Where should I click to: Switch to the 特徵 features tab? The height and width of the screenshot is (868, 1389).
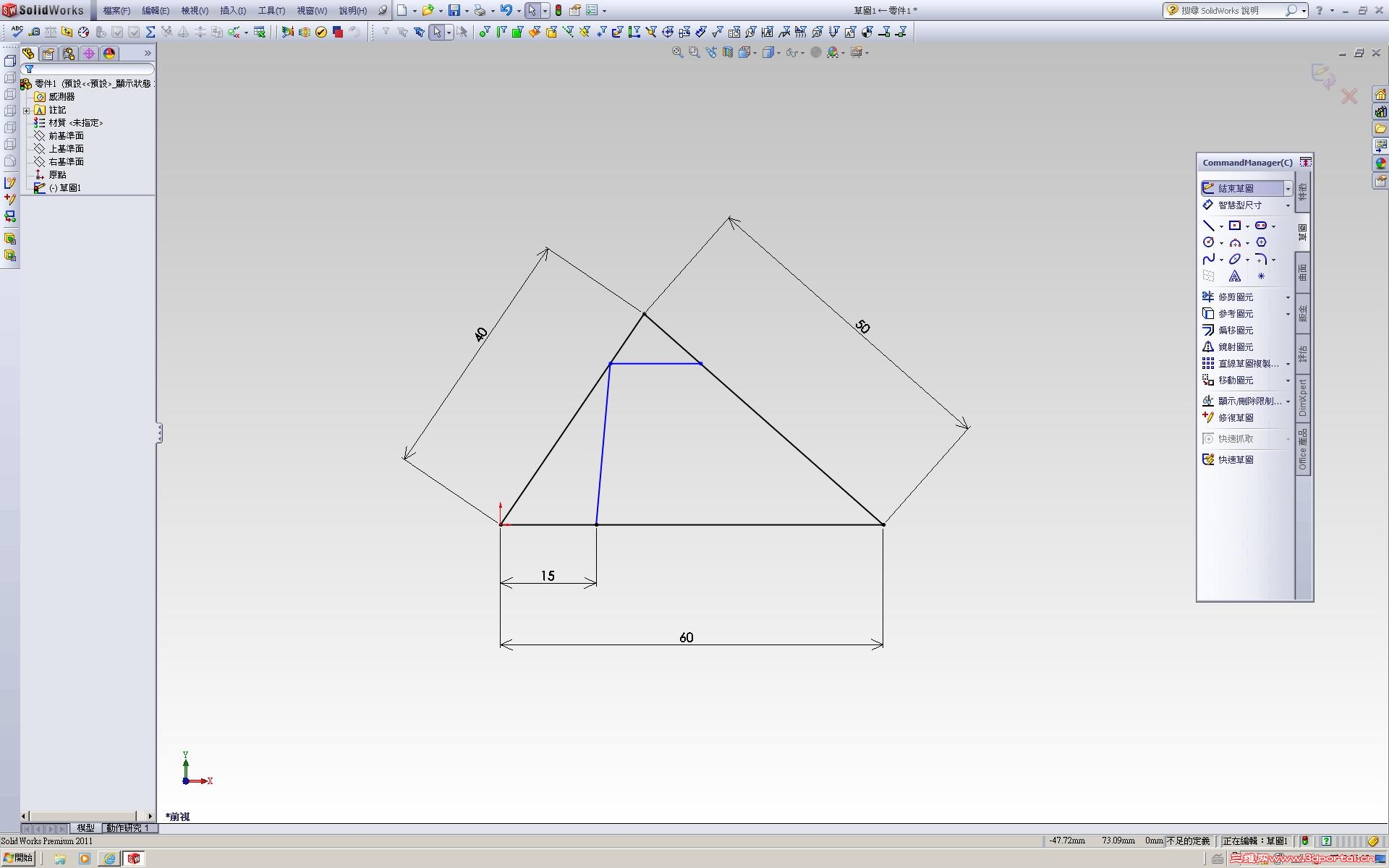[x=1303, y=192]
